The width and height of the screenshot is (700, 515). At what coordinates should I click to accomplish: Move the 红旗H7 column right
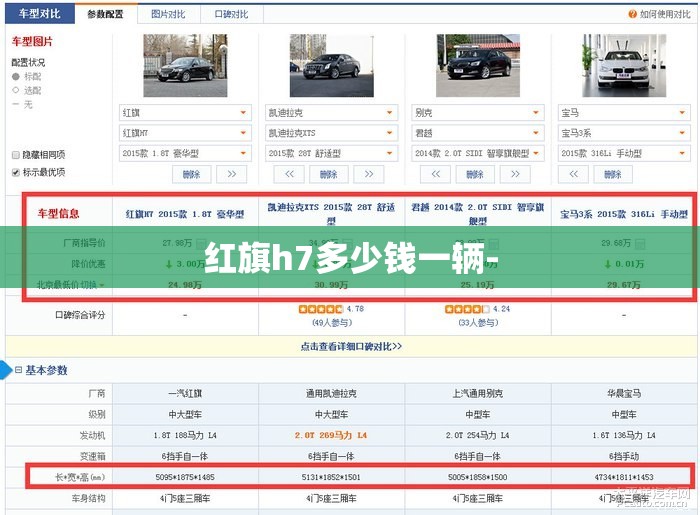pyautogui.click(x=231, y=174)
